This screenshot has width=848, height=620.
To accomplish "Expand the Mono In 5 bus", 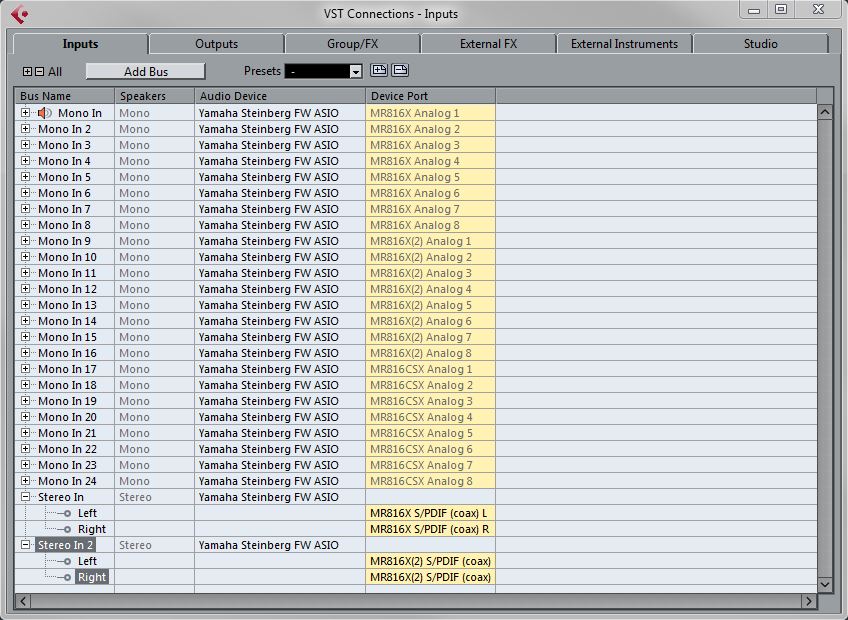I will point(25,176).
